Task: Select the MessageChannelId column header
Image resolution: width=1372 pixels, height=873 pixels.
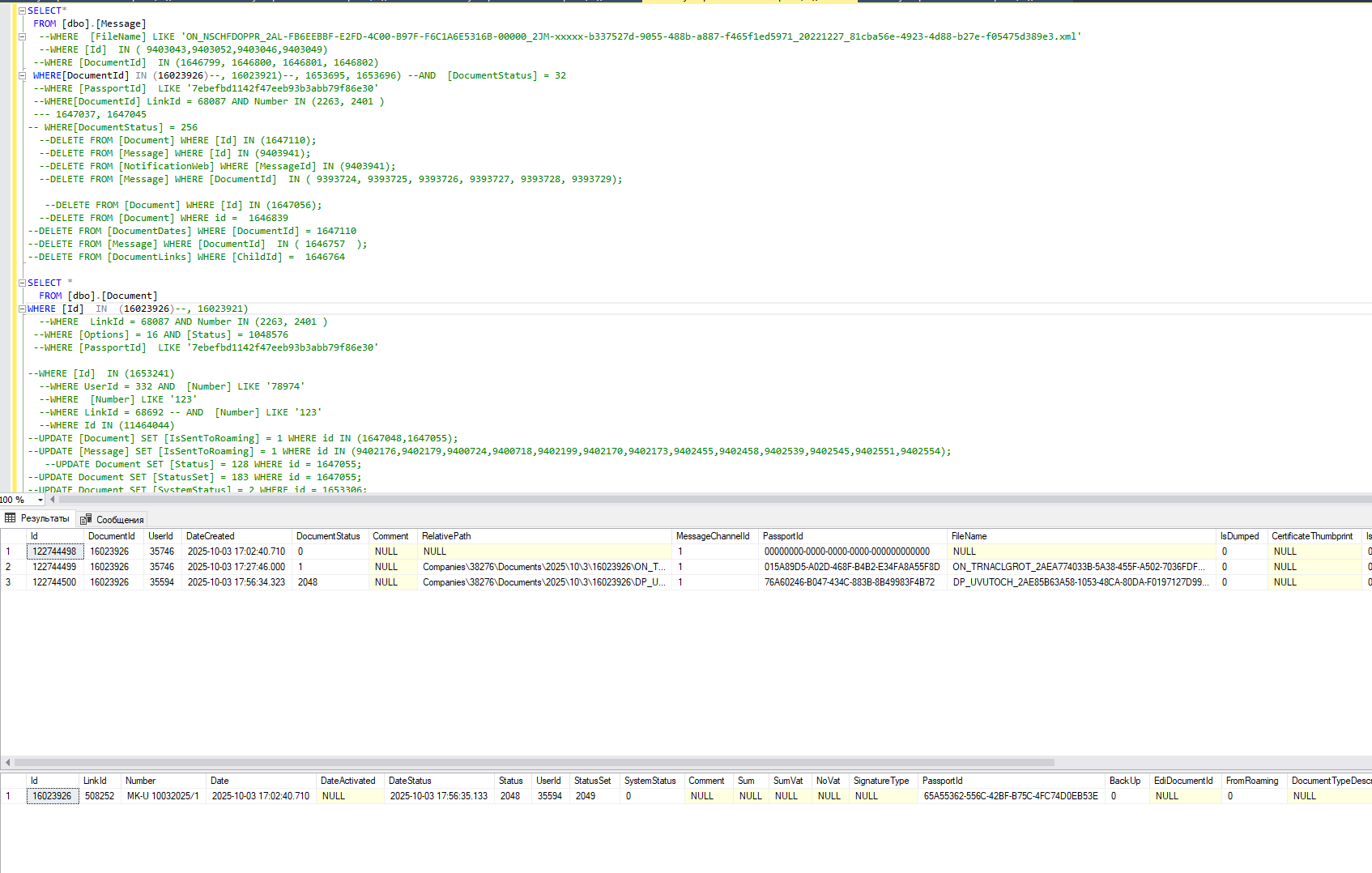Action: pos(715,536)
